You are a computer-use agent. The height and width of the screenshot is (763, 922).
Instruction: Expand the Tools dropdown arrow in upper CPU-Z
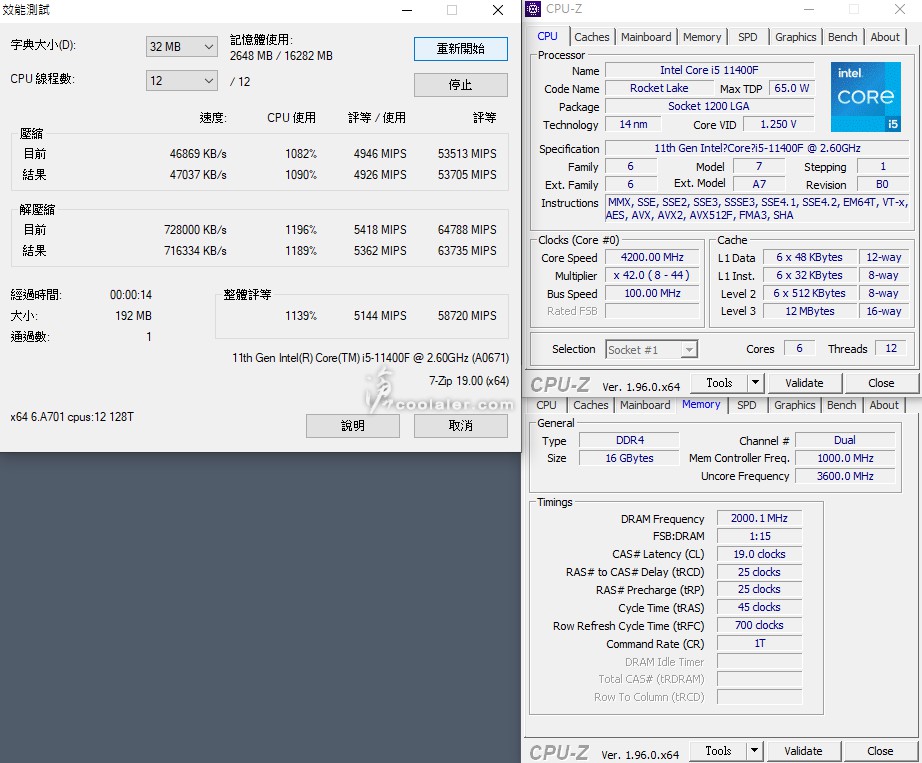coord(755,383)
